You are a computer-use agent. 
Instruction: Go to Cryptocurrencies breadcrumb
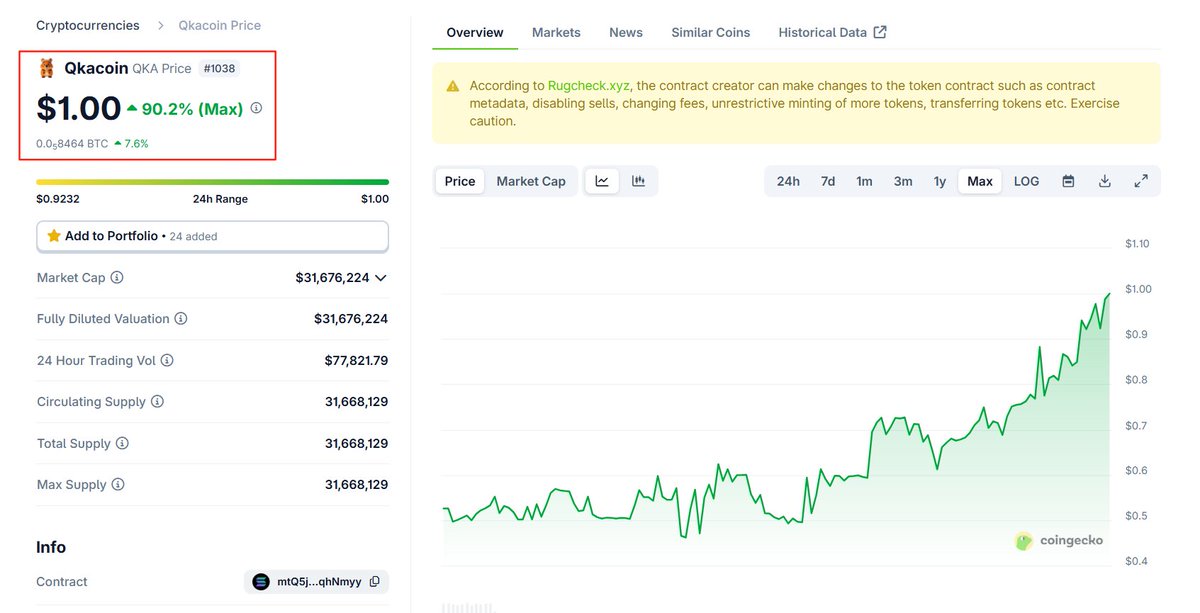[88, 25]
